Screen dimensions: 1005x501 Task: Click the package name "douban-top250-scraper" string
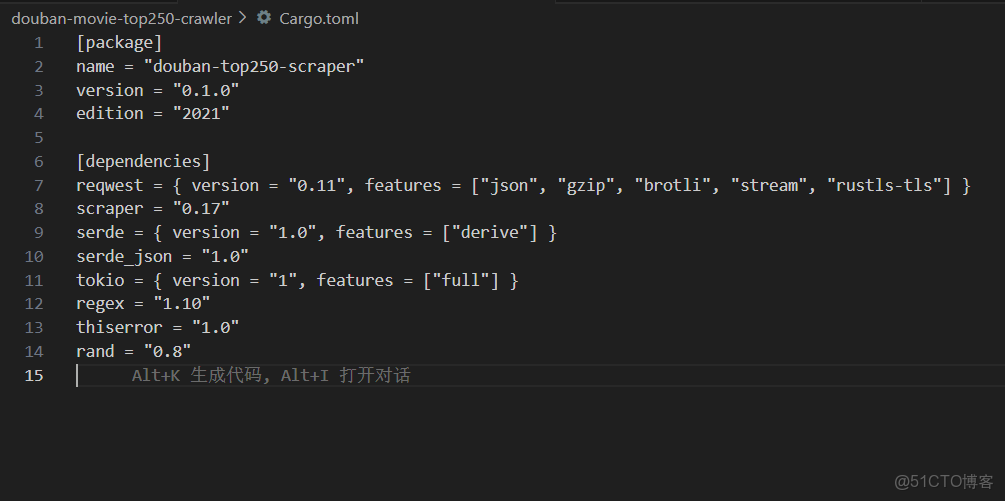pos(254,66)
